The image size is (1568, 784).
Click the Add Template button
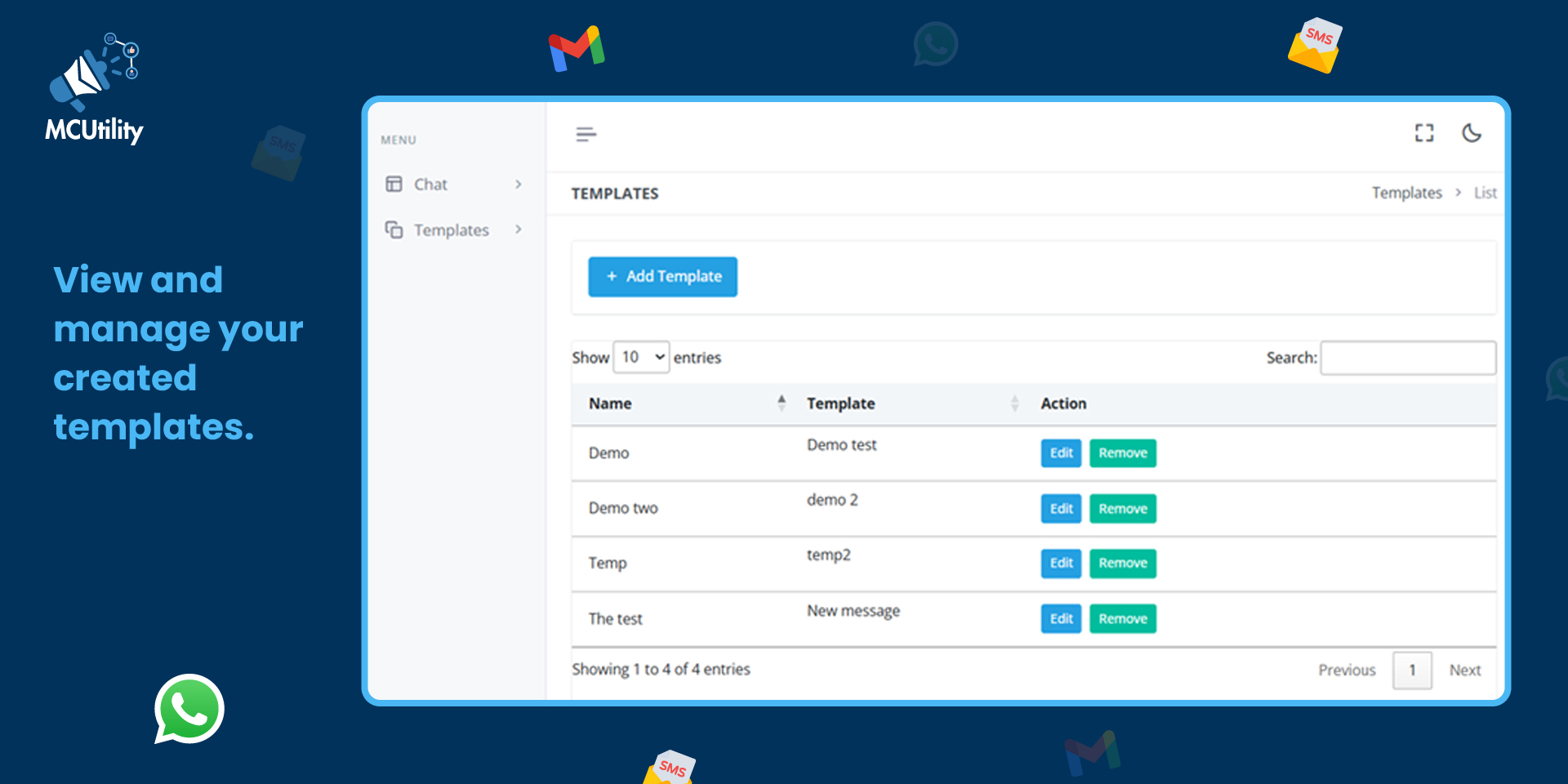[662, 277]
